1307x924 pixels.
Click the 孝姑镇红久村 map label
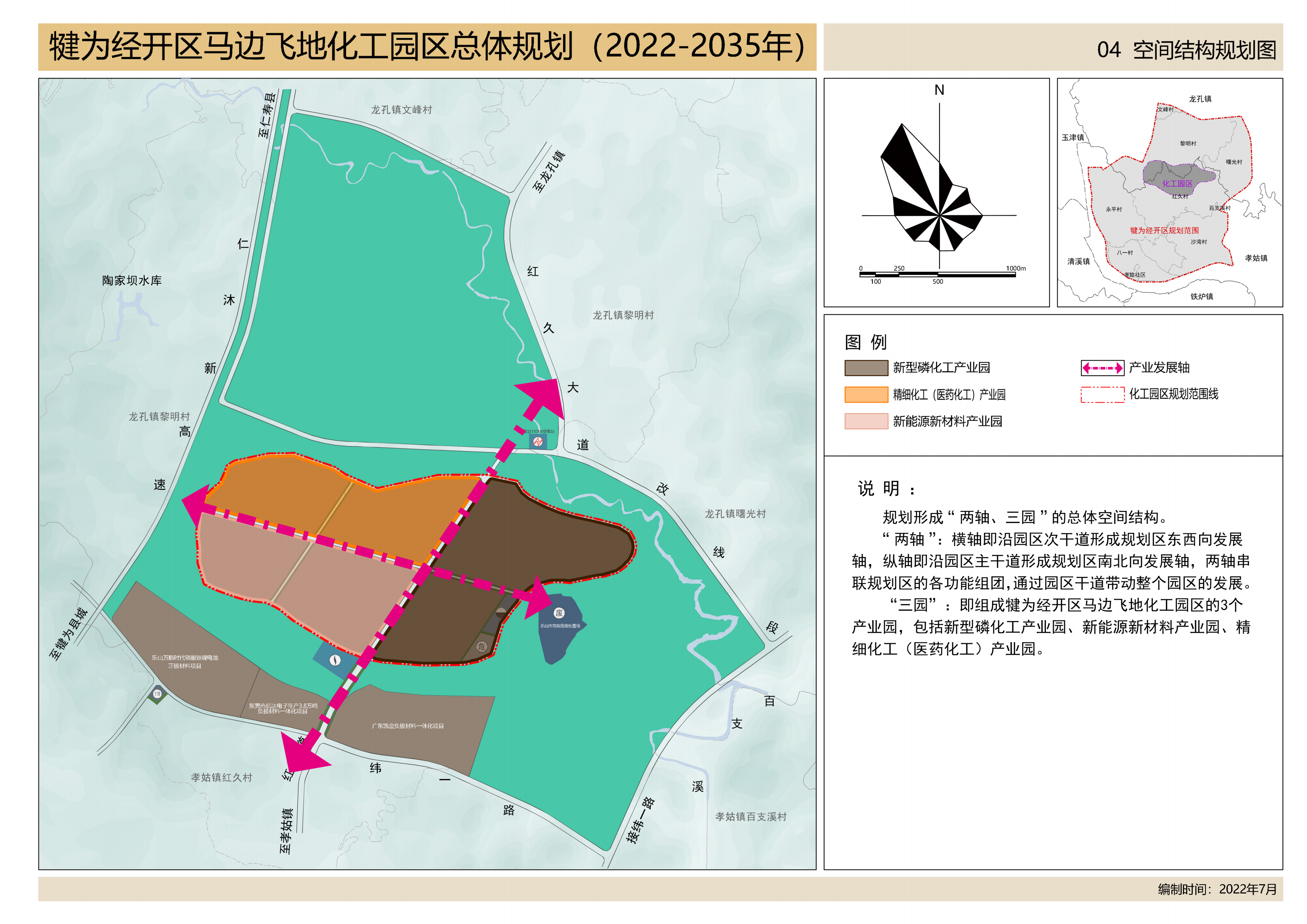coord(221,778)
